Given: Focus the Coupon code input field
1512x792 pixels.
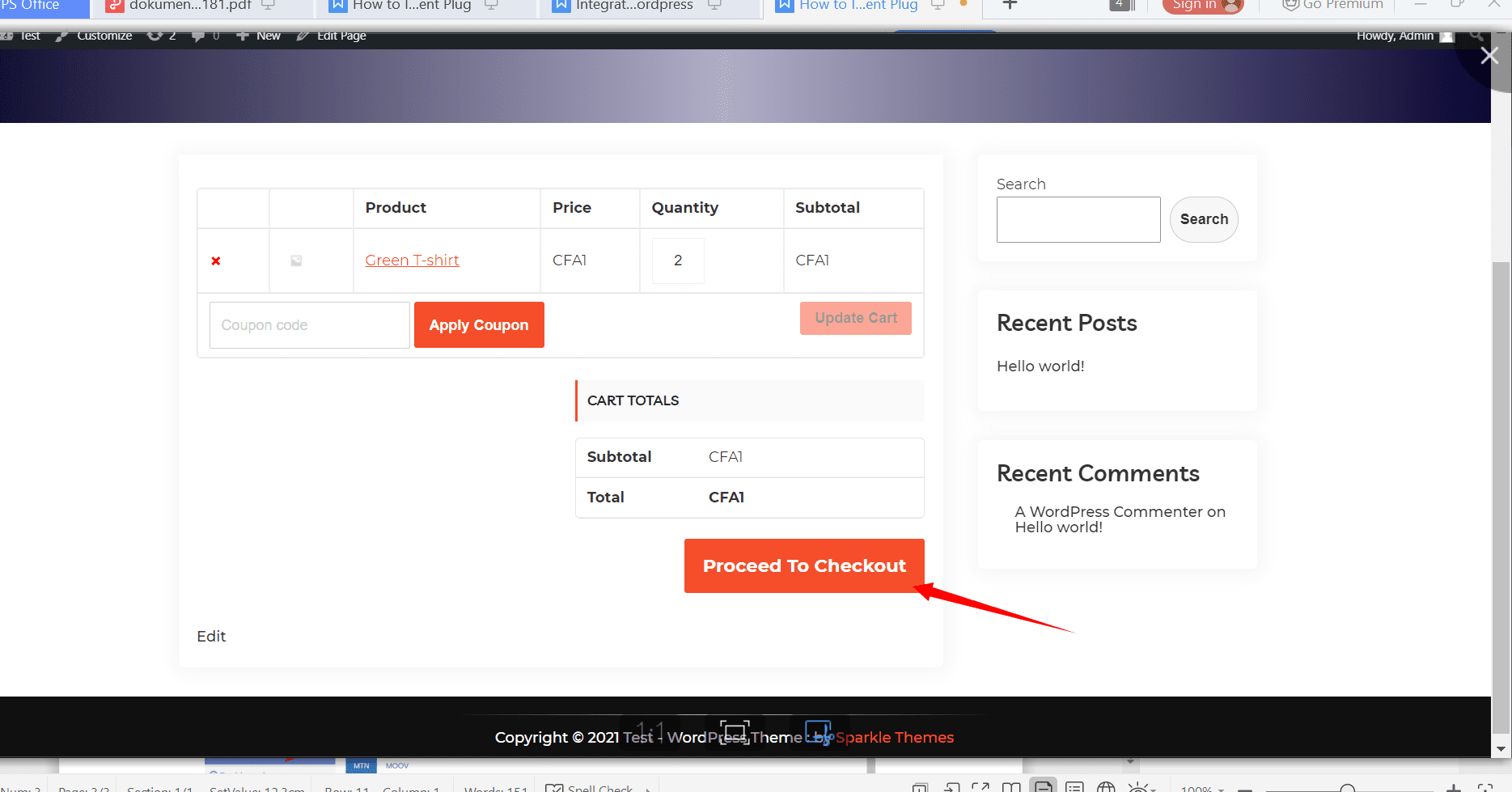Looking at the screenshot, I should 309,325.
